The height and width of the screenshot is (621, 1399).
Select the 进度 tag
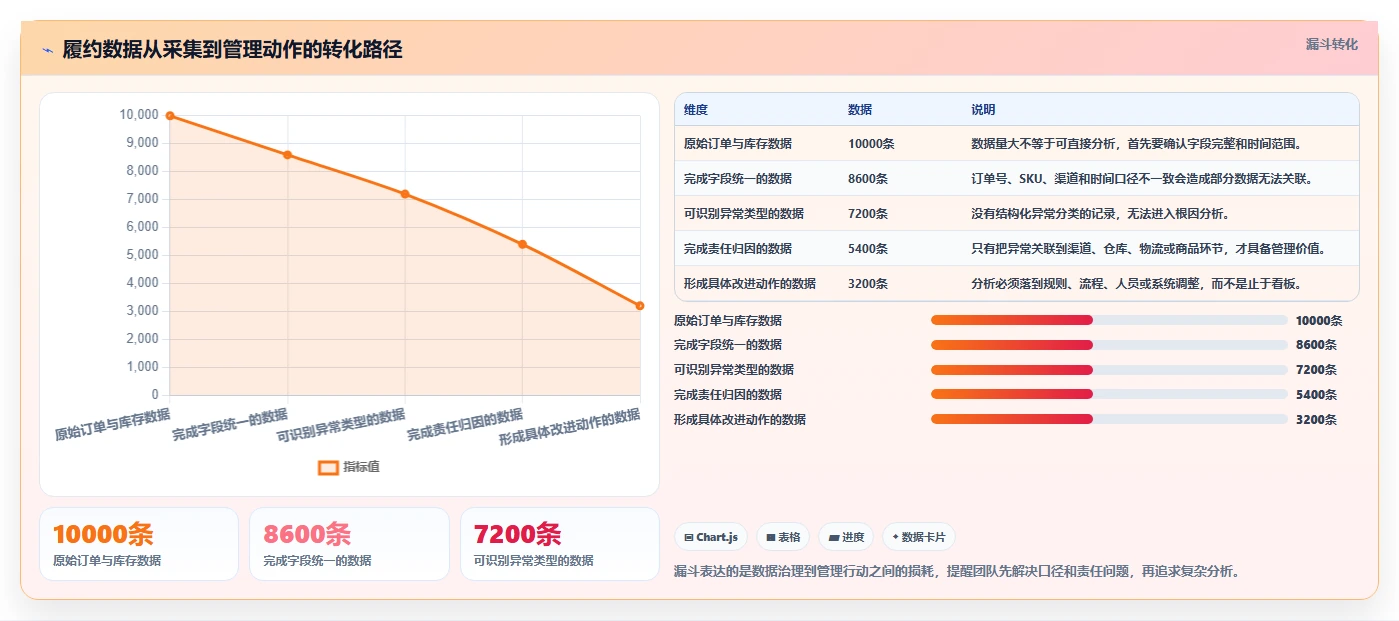click(x=846, y=537)
